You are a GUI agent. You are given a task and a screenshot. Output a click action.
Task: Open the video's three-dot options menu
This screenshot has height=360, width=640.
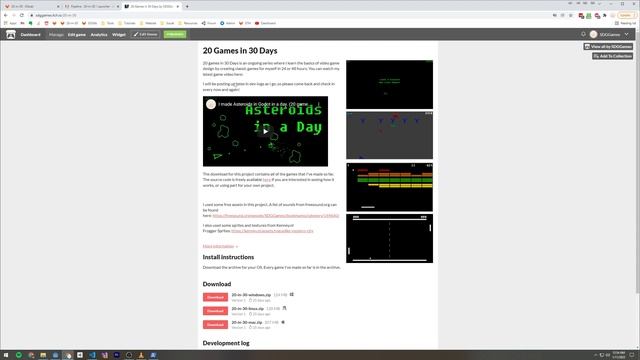click(319, 104)
